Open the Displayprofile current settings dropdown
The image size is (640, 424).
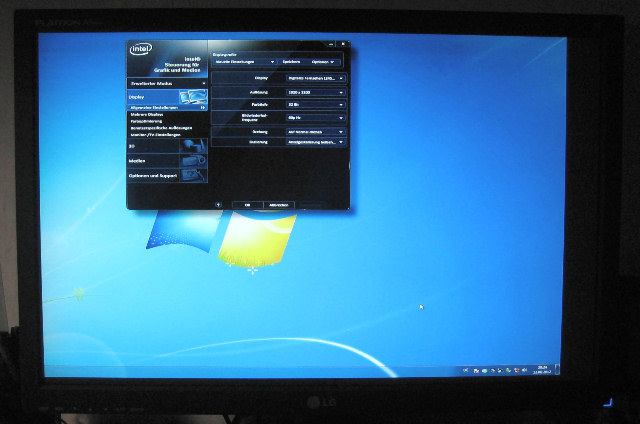coord(244,62)
